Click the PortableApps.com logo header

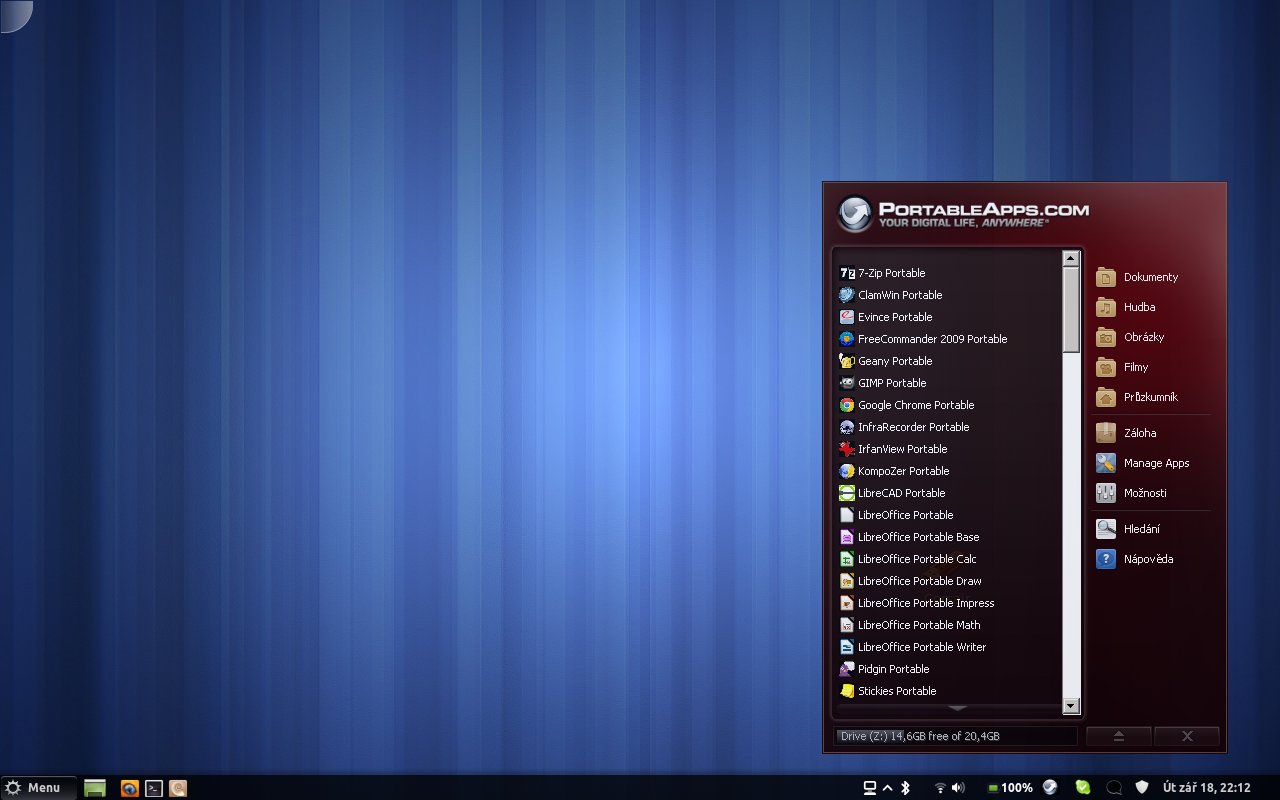tap(963, 213)
